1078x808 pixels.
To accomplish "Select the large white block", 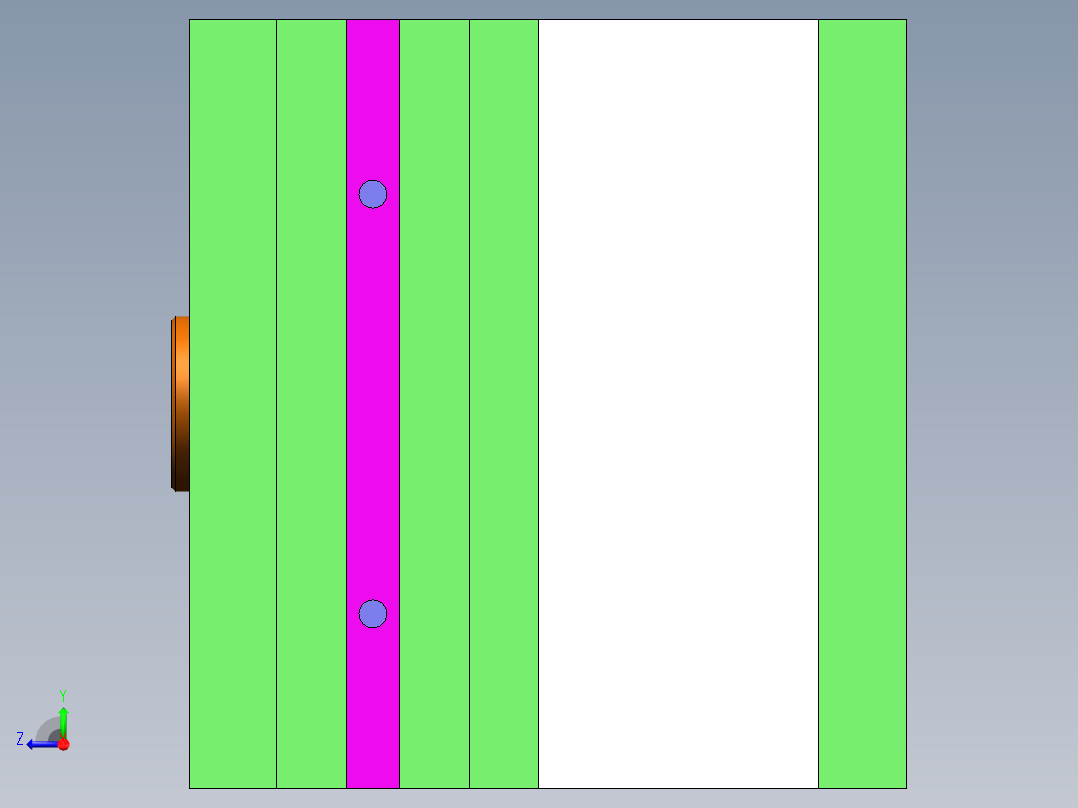I will point(679,404).
